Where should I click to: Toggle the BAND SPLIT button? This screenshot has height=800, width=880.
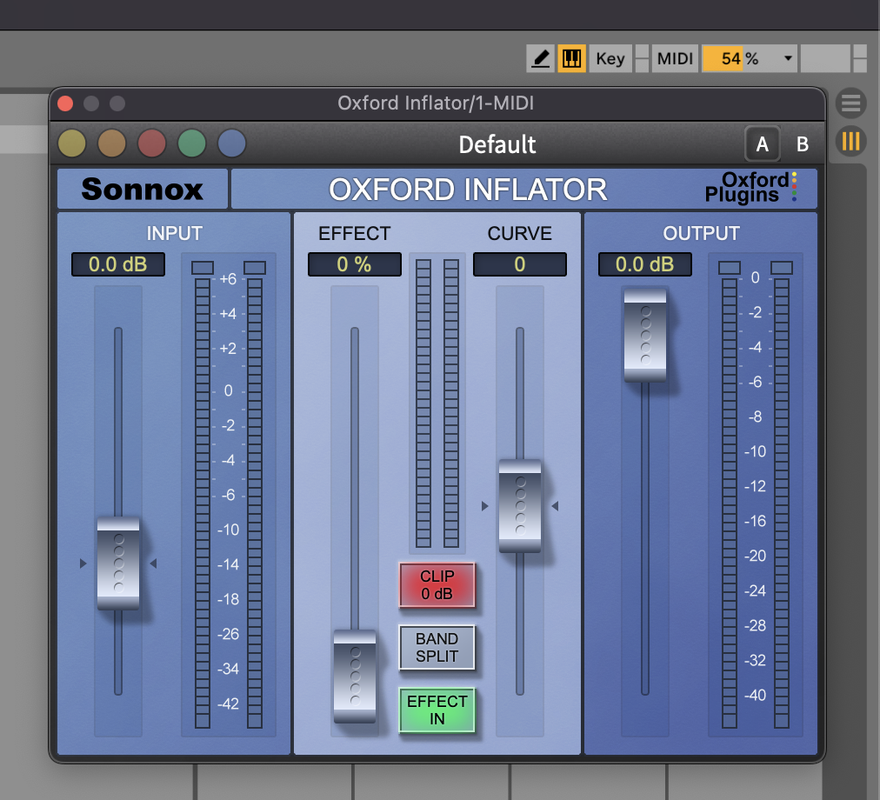(x=437, y=647)
